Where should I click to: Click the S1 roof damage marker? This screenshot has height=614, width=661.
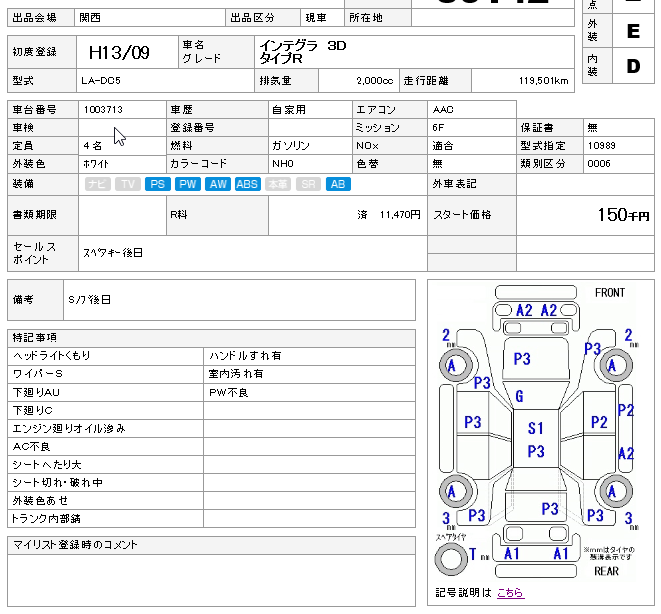pyautogui.click(x=536, y=428)
